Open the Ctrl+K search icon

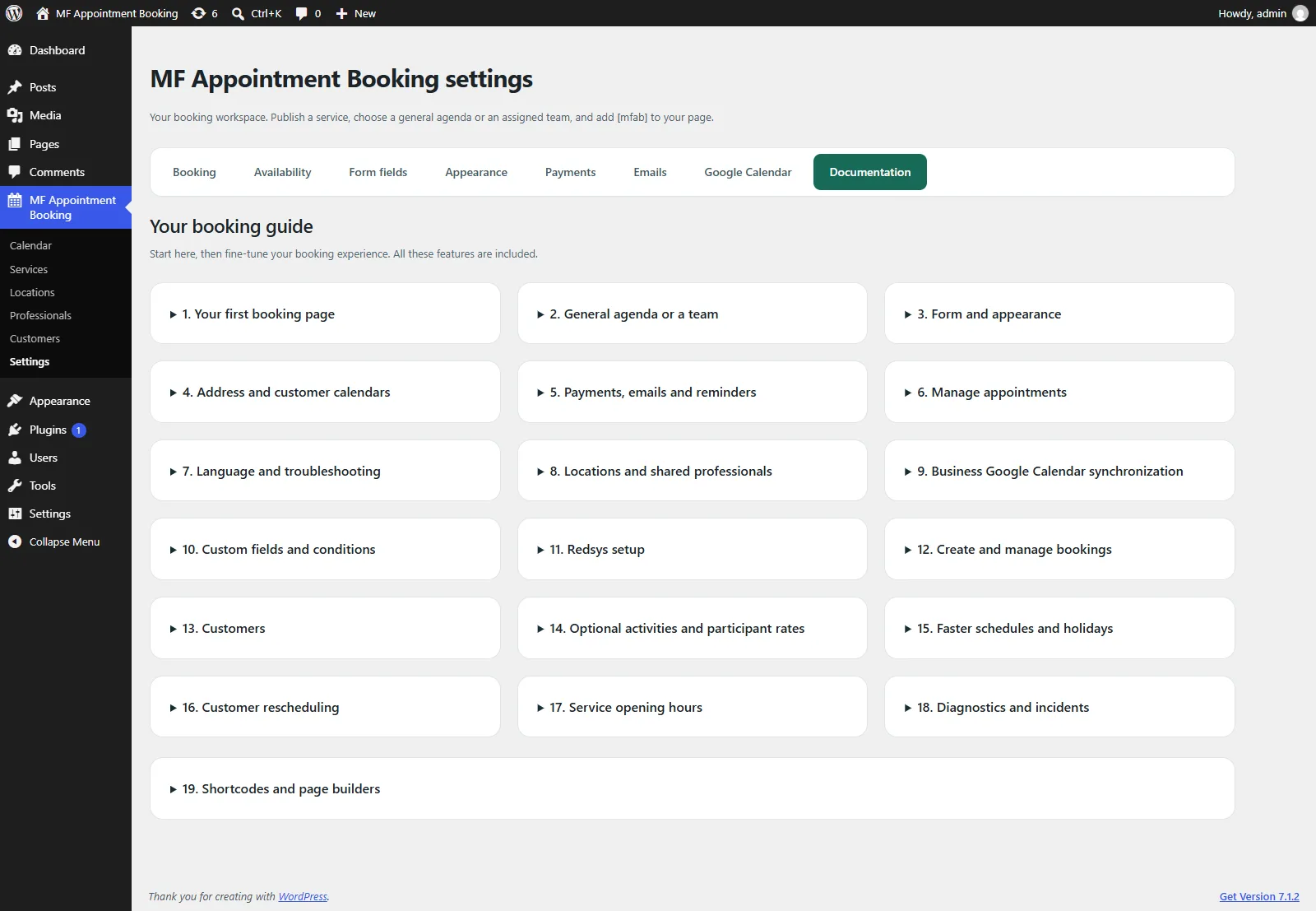tap(238, 13)
